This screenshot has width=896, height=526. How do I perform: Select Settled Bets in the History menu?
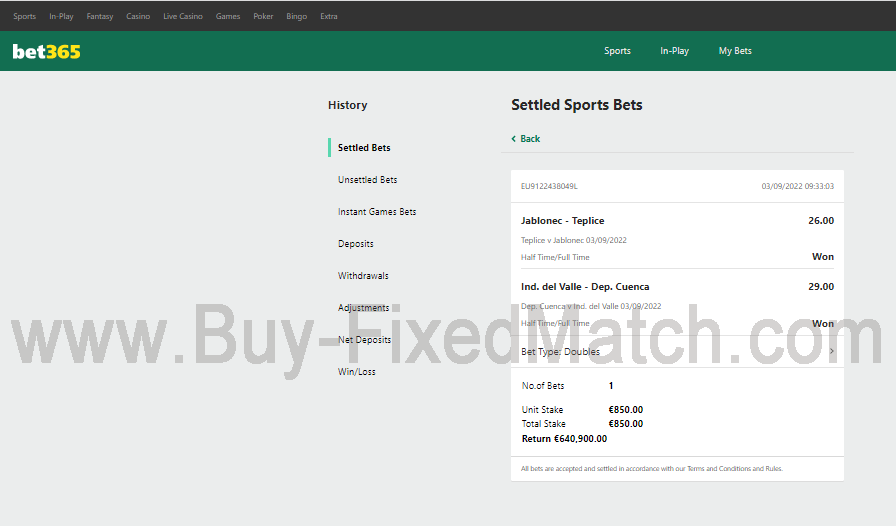(364, 148)
